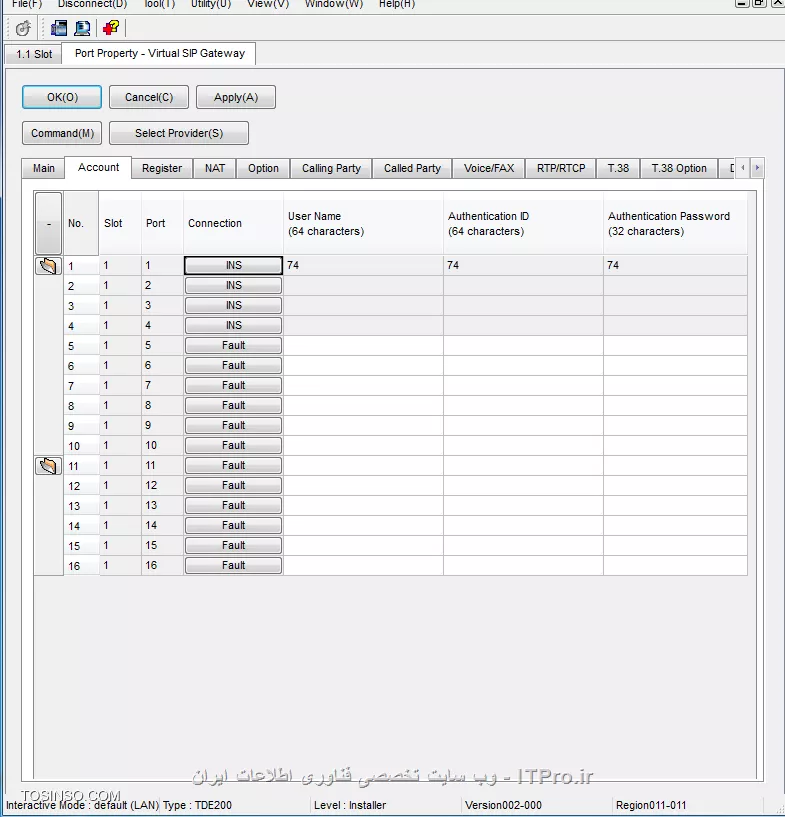This screenshot has width=785, height=817.
Task: Click INS connection button for port 1
Action: point(233,265)
